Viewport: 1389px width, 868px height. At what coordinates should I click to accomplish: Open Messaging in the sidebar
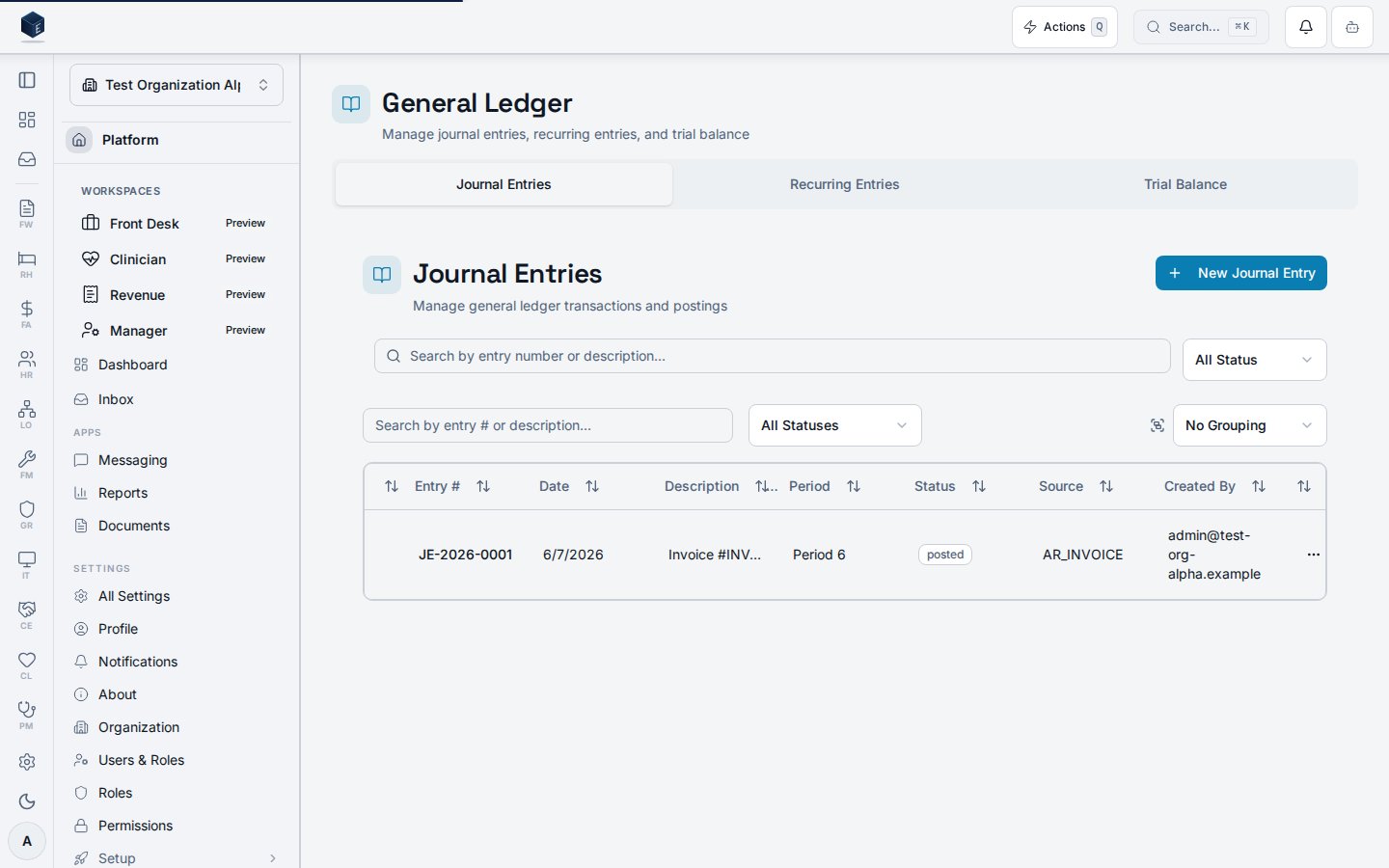(177, 460)
